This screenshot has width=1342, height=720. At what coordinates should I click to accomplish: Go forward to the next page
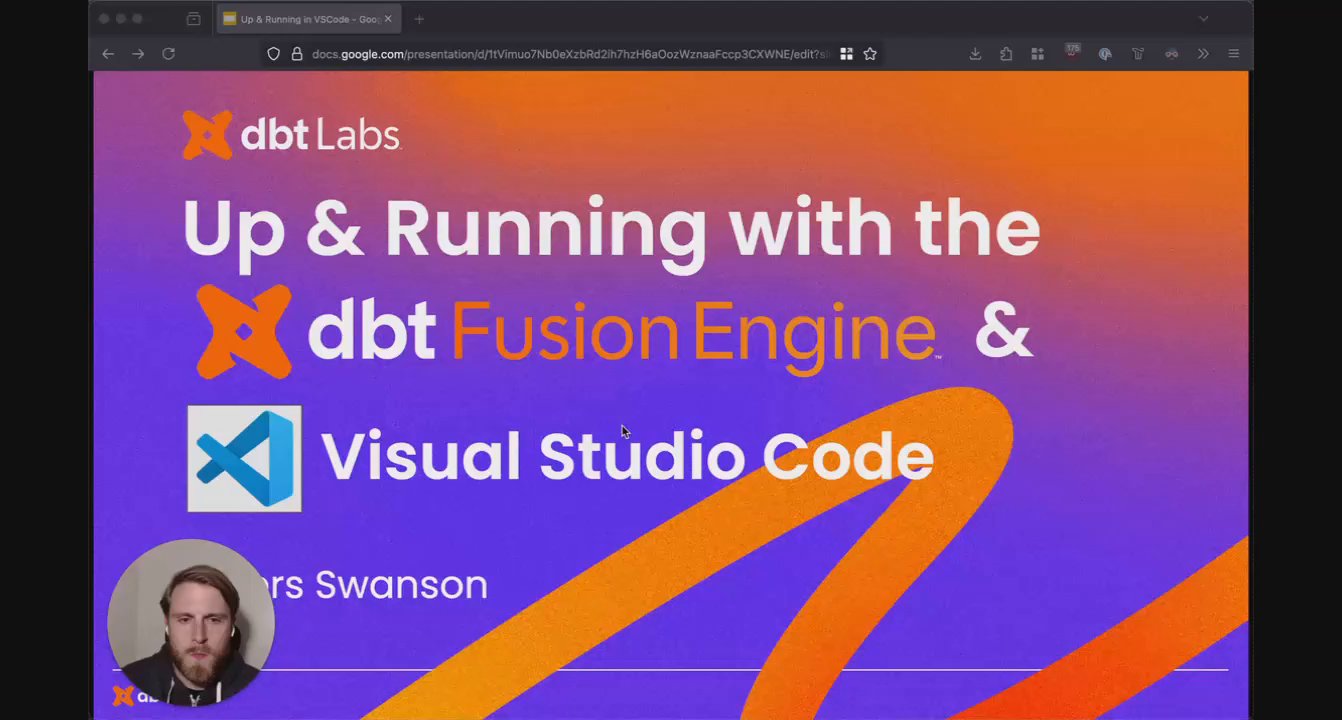click(x=138, y=54)
